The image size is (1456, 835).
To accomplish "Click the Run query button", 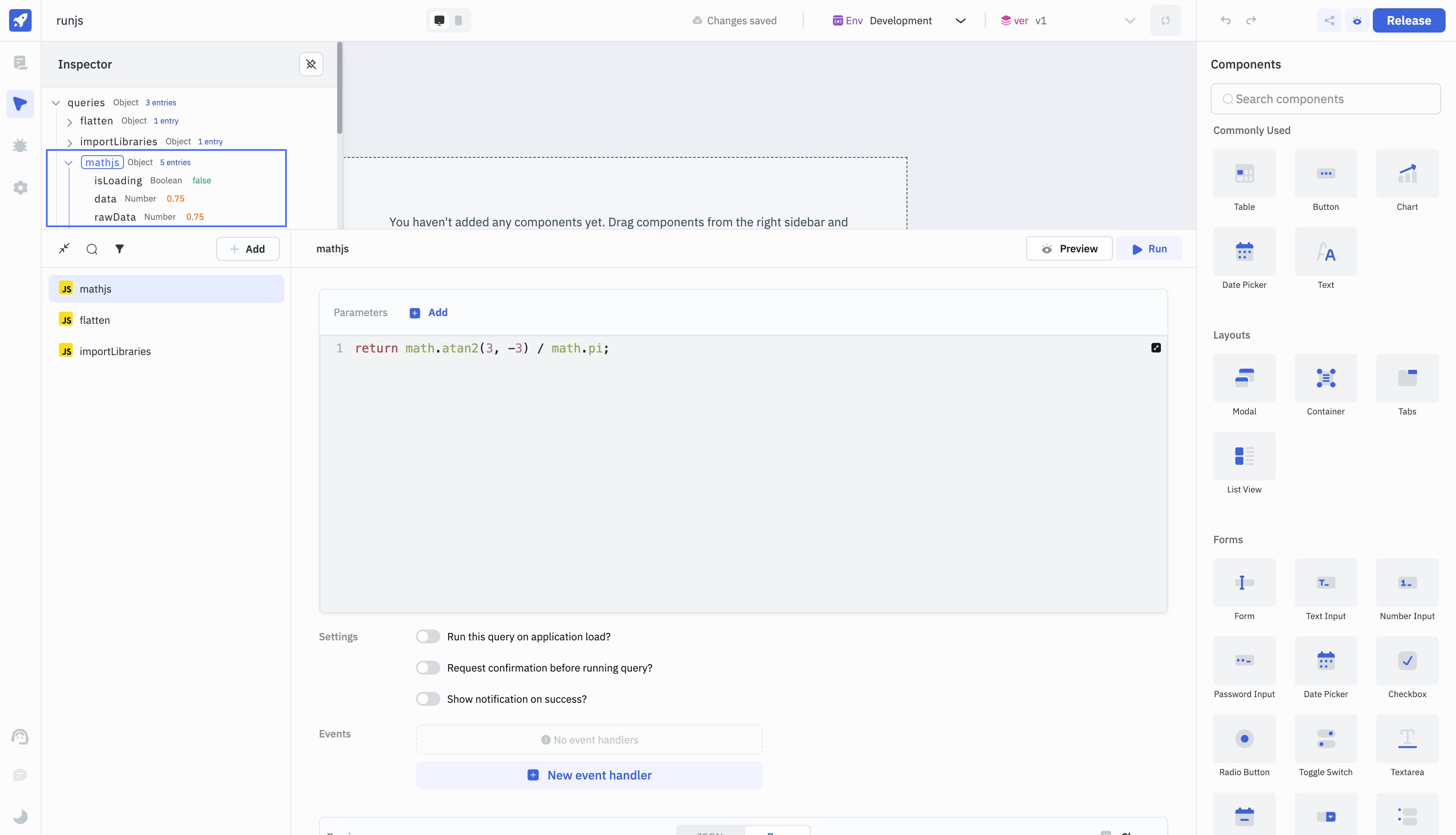I will coord(1149,249).
